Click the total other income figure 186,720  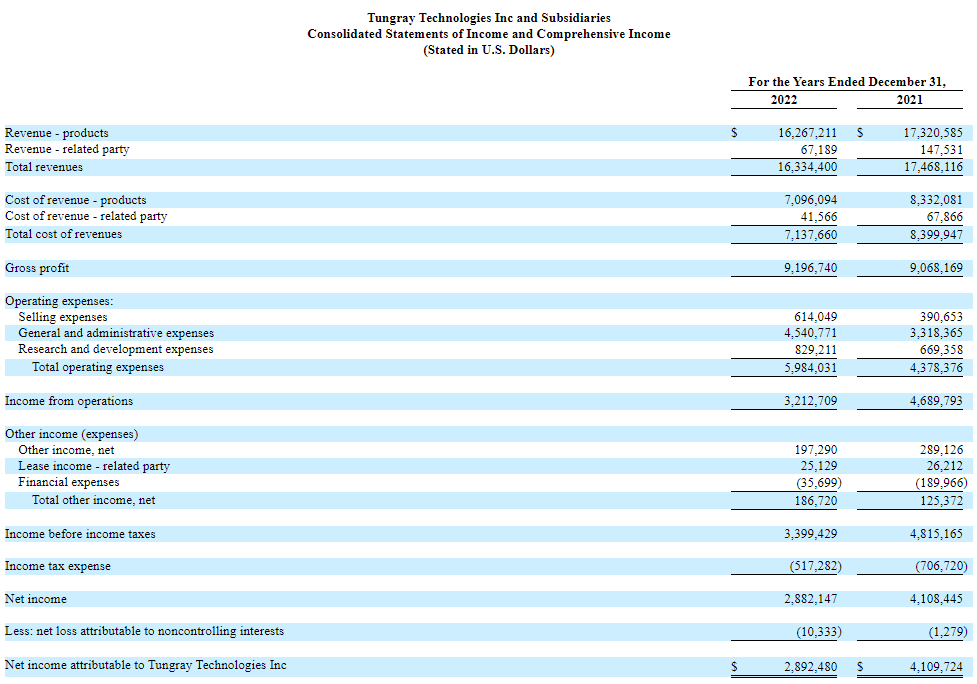pos(816,501)
